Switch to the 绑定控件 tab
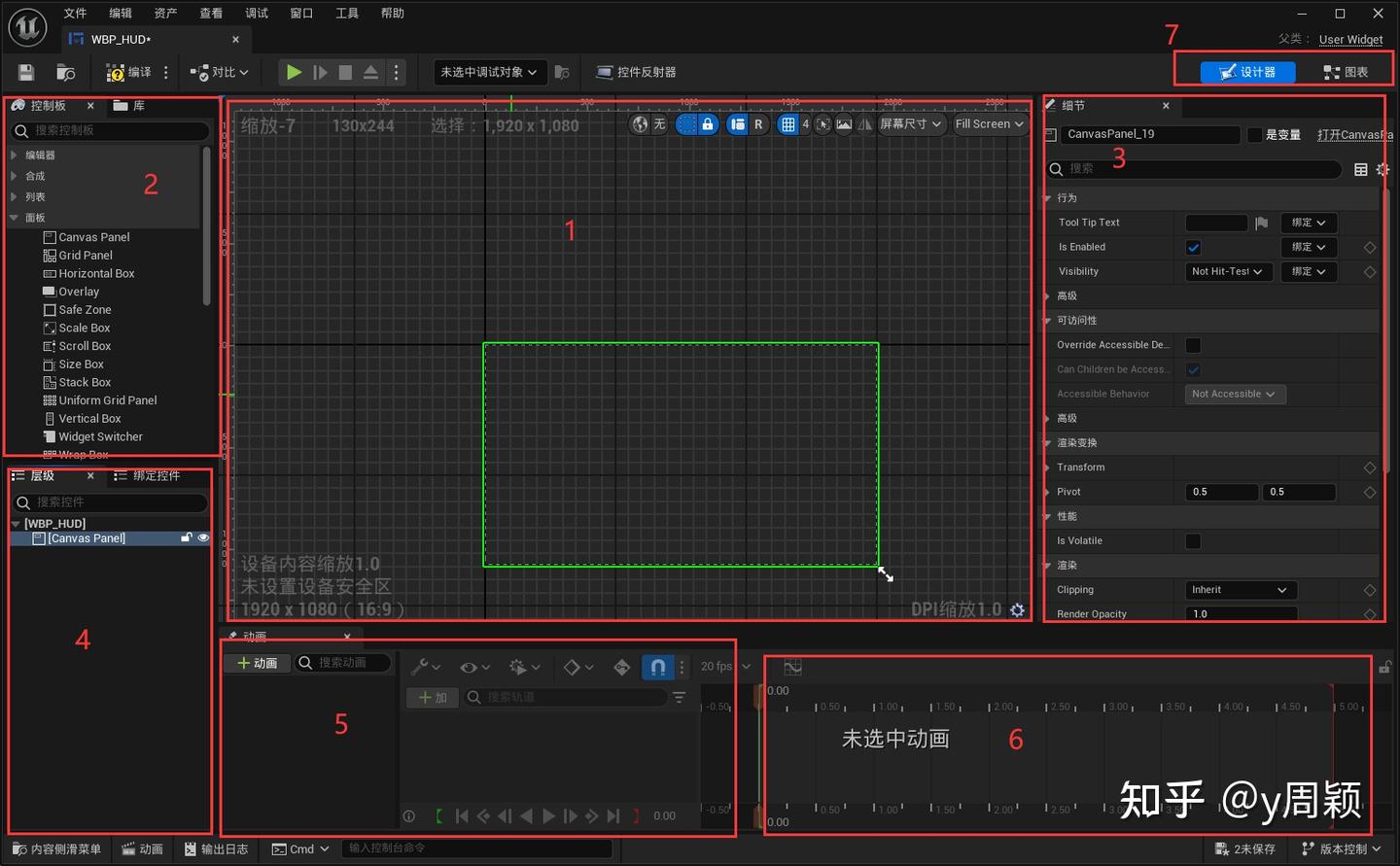Image resolution: width=1400 pixels, height=866 pixels. coord(156,476)
